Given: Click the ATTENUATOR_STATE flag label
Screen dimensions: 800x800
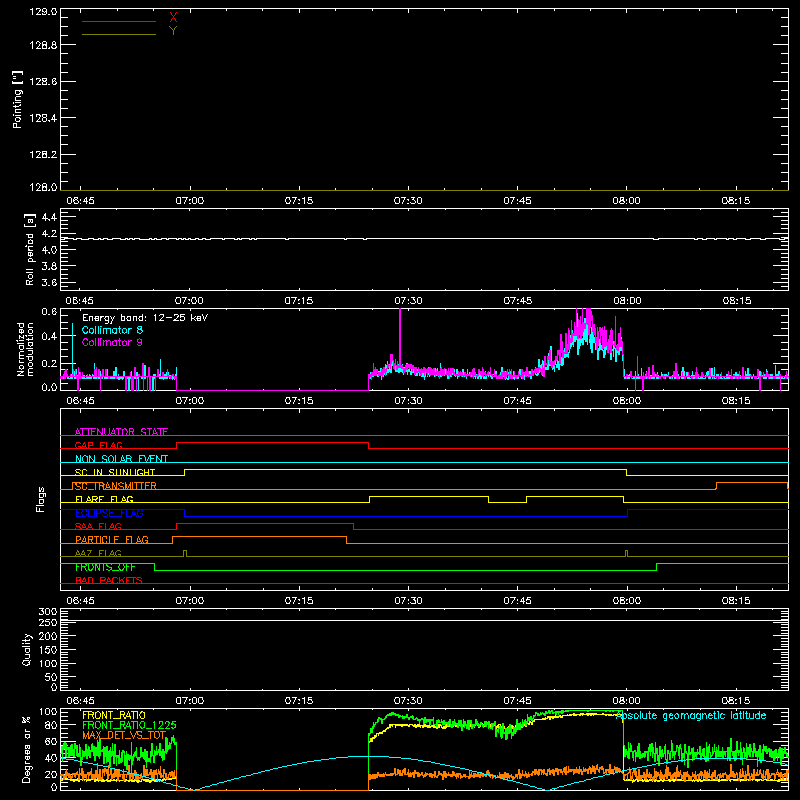Looking at the screenshot, I should click(x=121, y=432).
